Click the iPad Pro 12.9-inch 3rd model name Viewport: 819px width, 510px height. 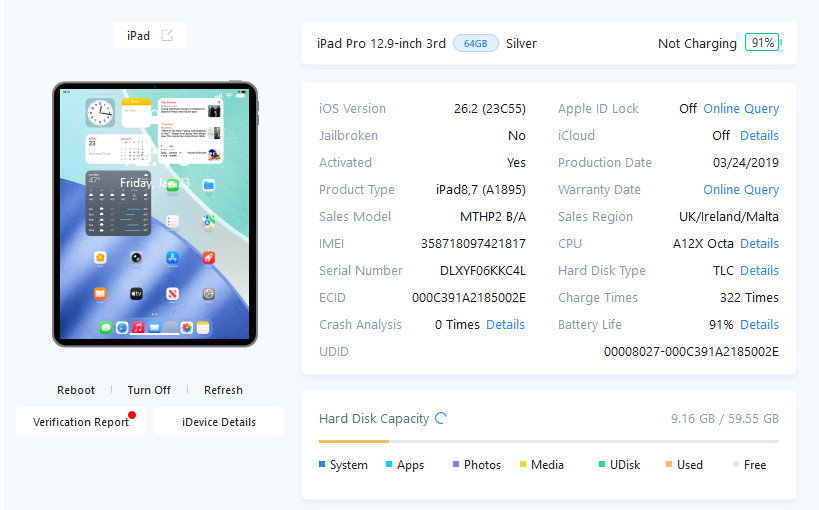(x=381, y=43)
